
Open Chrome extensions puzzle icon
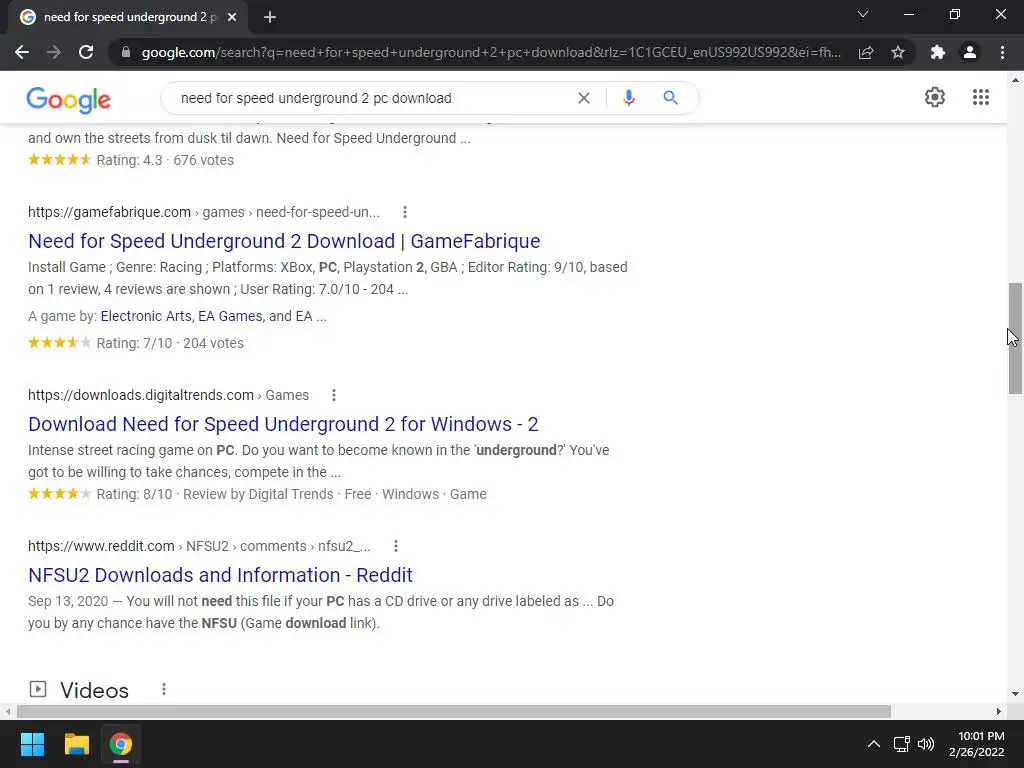[938, 52]
